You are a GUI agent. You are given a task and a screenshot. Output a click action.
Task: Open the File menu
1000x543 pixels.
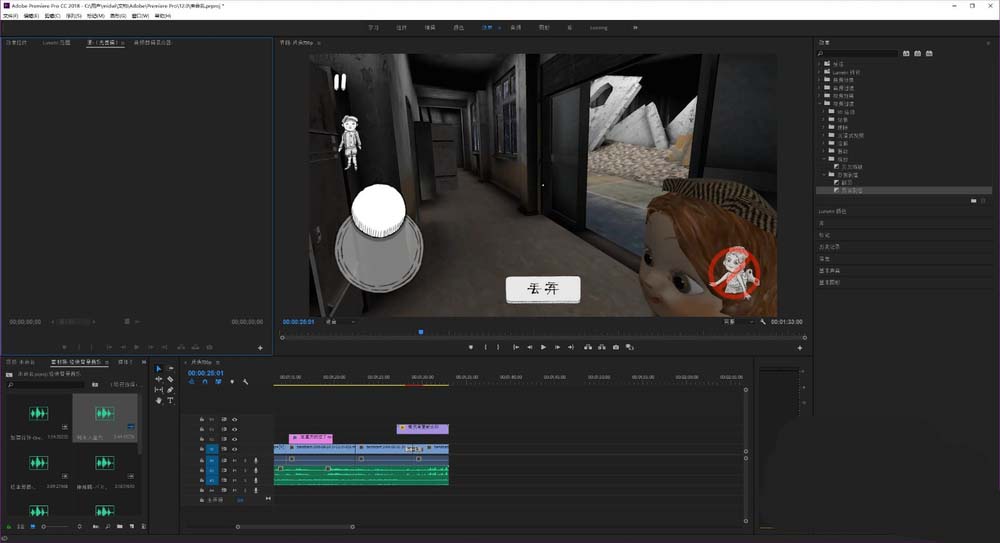(10, 16)
